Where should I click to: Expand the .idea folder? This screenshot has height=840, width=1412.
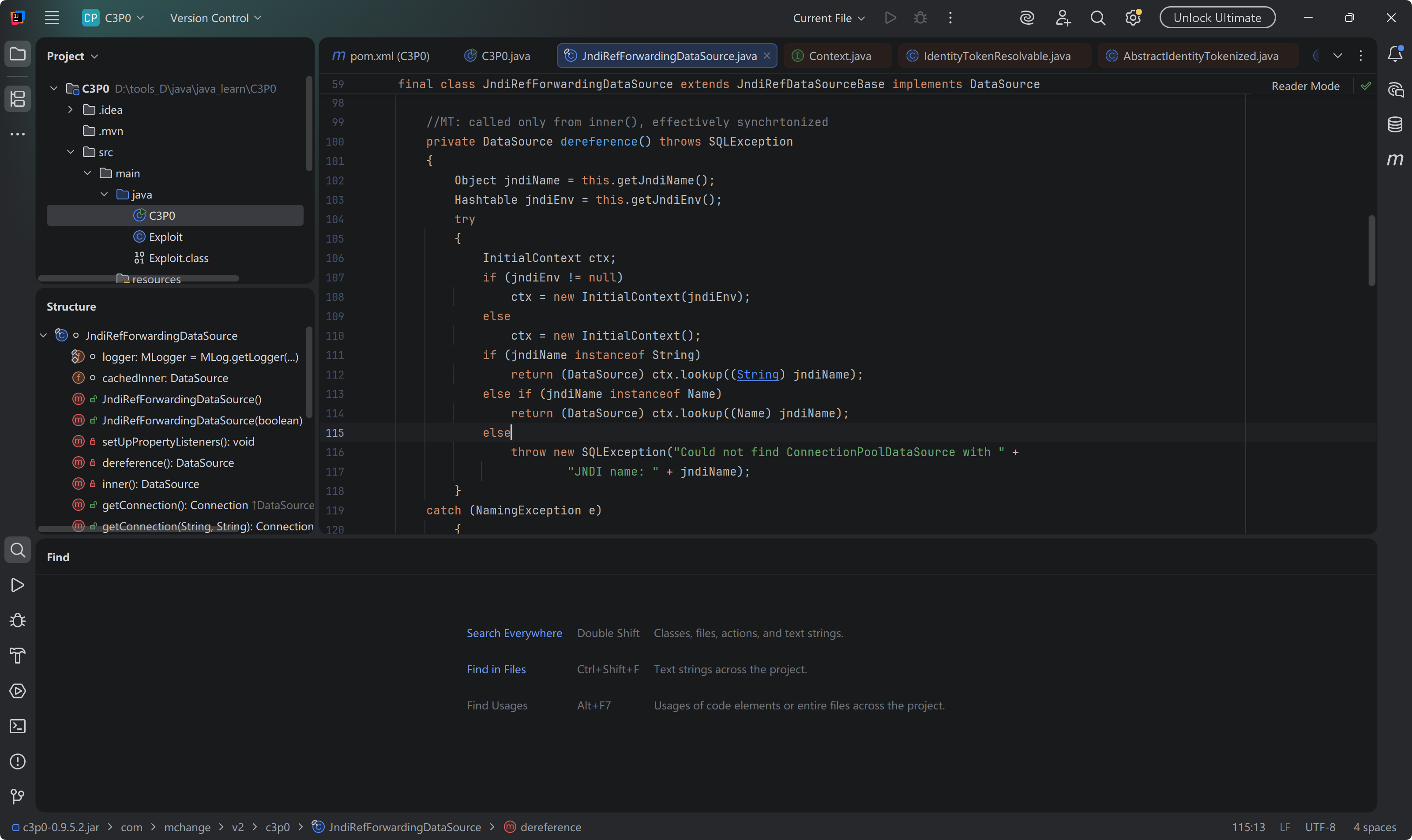[x=71, y=109]
